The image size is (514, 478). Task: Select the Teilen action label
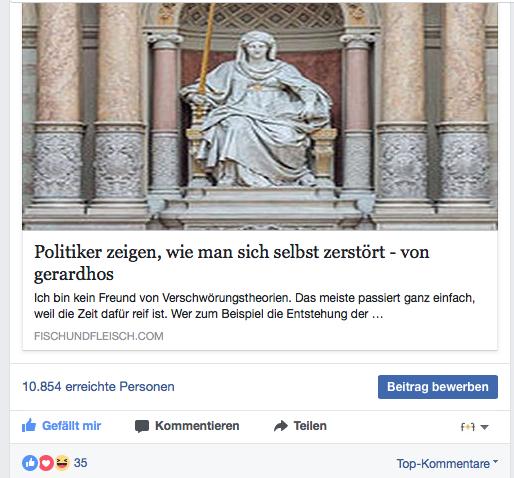[x=310, y=426]
